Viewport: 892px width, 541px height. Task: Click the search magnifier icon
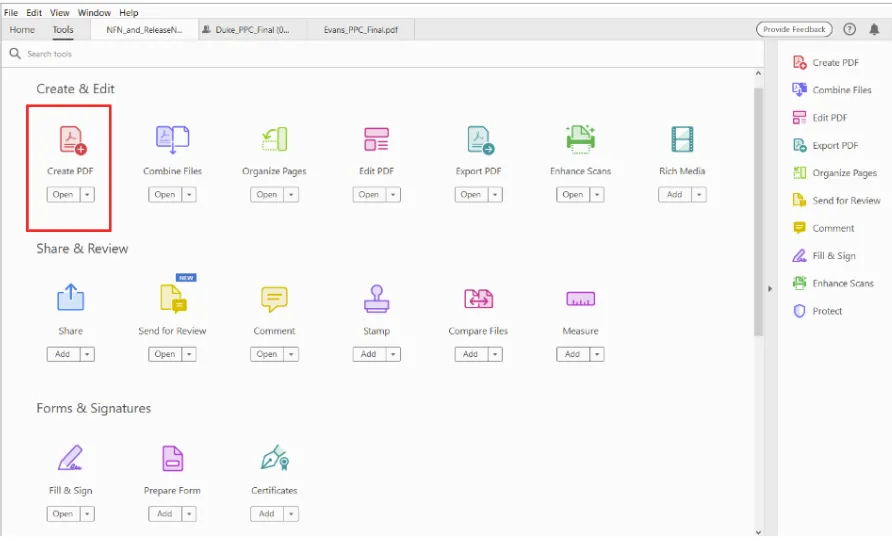(15, 53)
